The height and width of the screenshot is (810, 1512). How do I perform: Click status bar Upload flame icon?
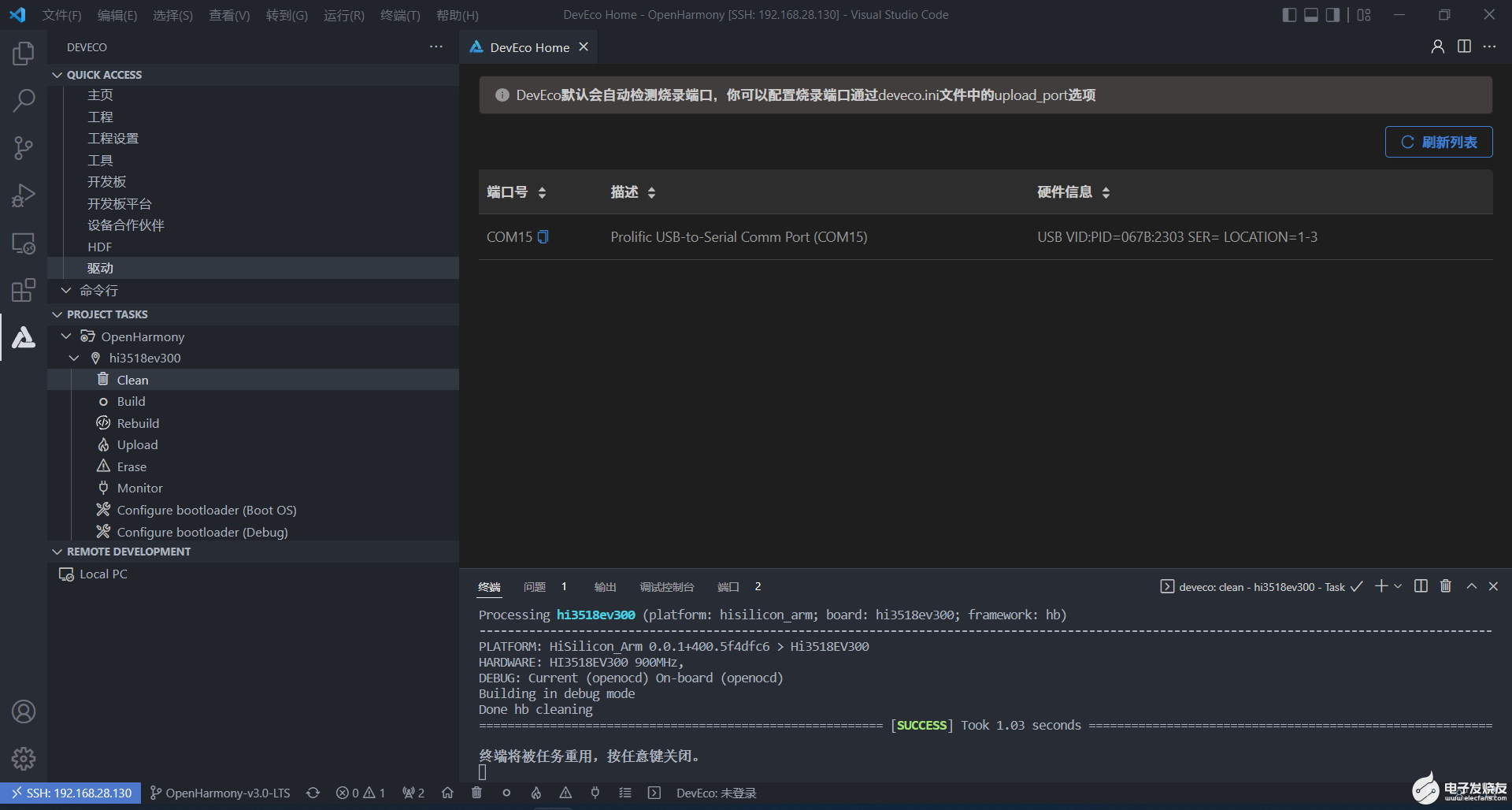point(536,793)
